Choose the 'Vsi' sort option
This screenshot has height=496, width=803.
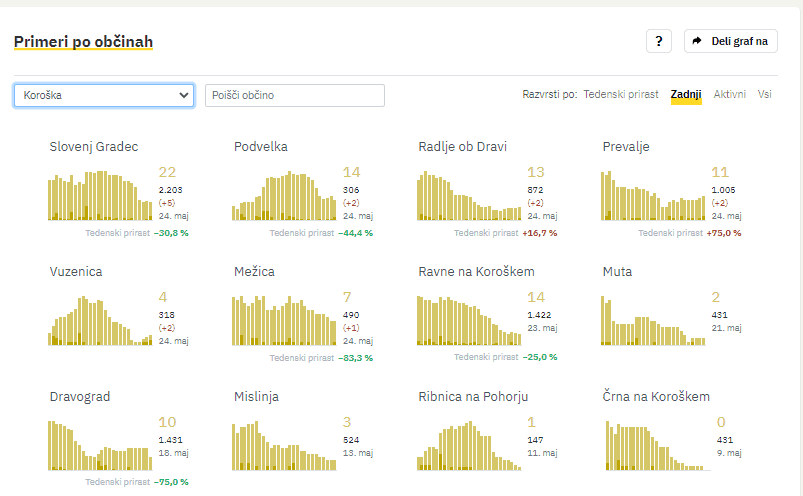(x=765, y=95)
